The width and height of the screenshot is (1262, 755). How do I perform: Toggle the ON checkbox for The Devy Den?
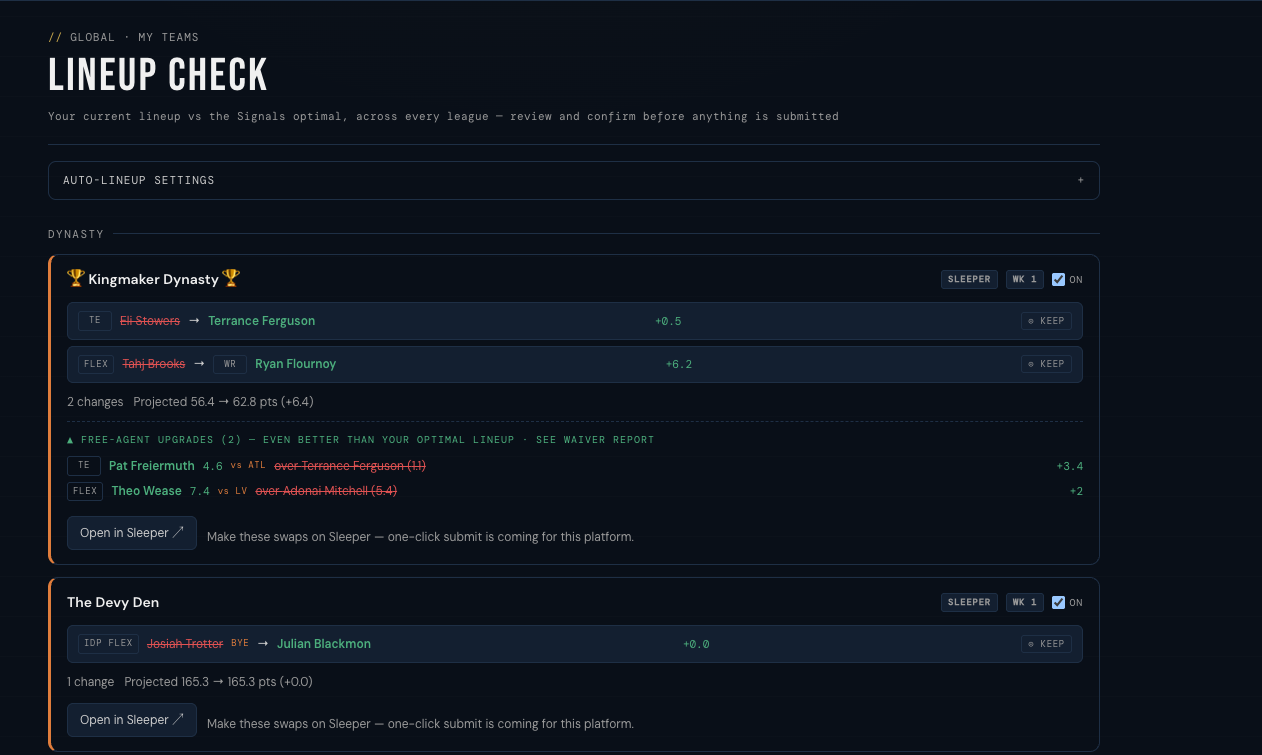(1058, 602)
